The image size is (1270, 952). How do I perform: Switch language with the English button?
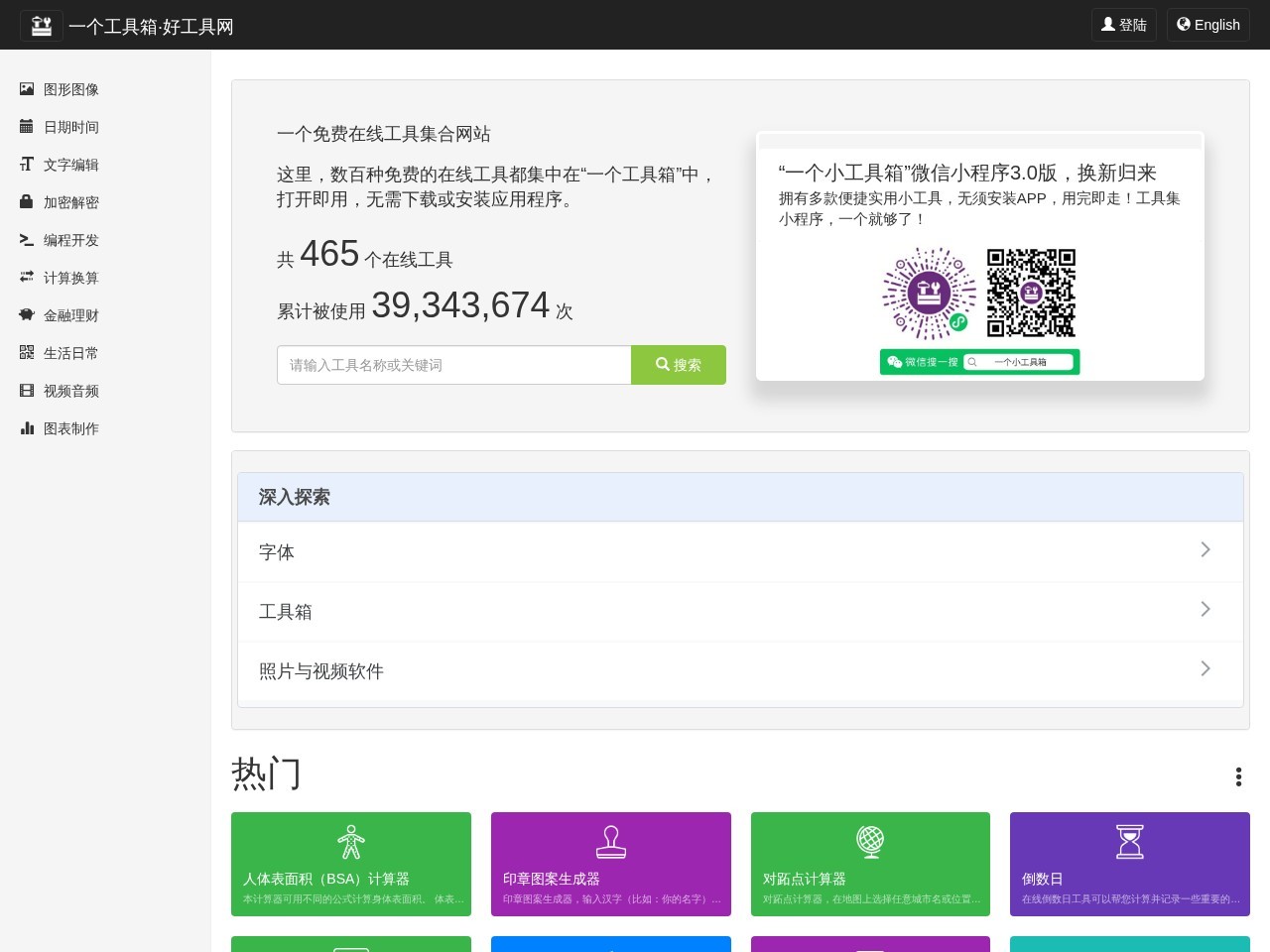[1208, 25]
